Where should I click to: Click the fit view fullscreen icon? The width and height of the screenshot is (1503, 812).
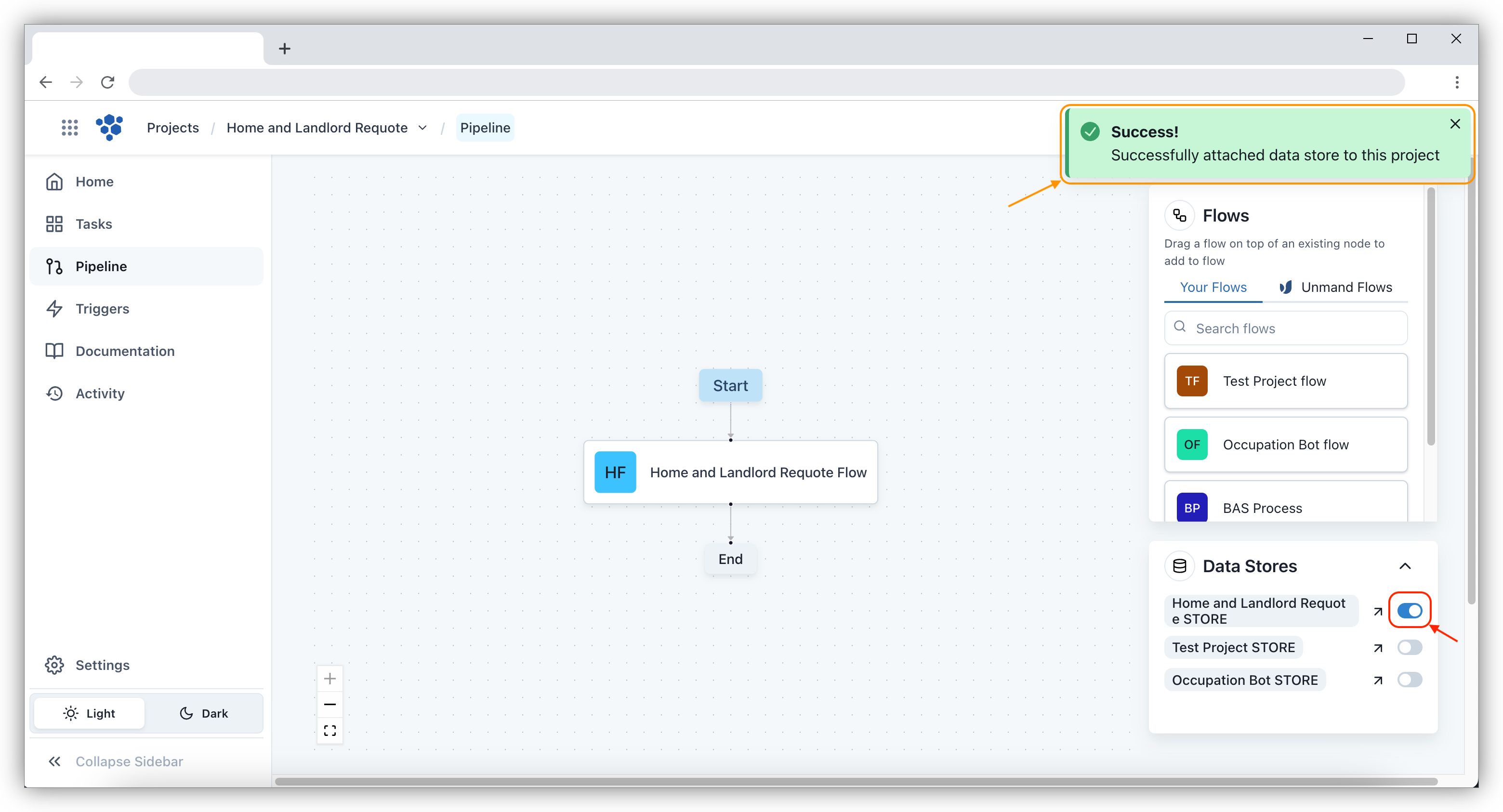tap(330, 730)
